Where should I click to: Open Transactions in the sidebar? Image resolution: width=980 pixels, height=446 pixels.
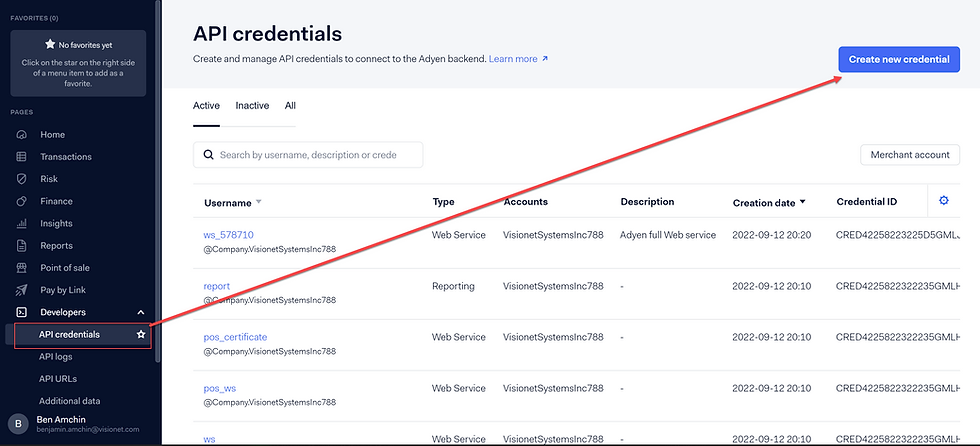click(66, 157)
